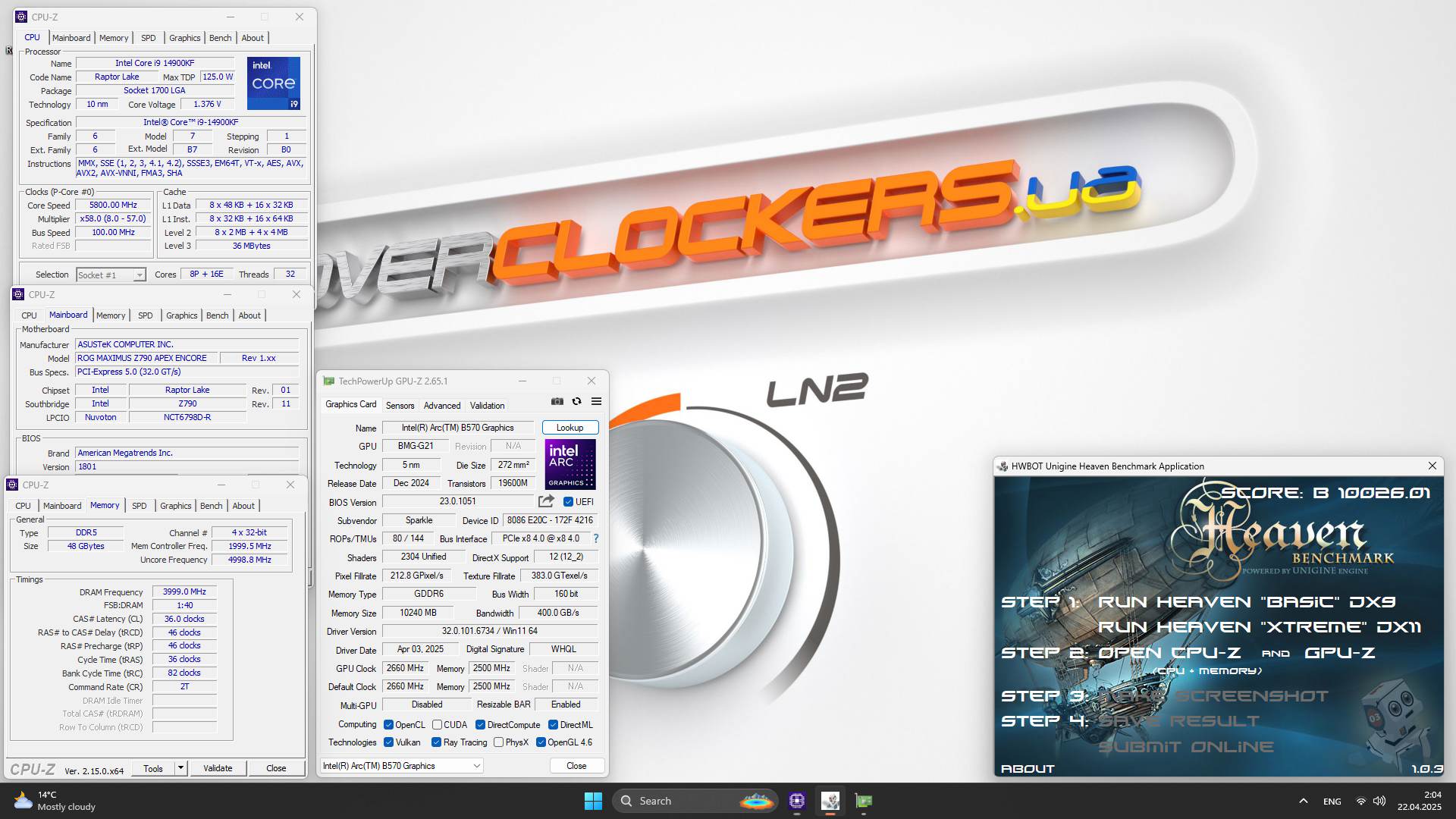Click Uncore Frequency 4998.8 MHz value
1456x819 pixels.
[250, 560]
